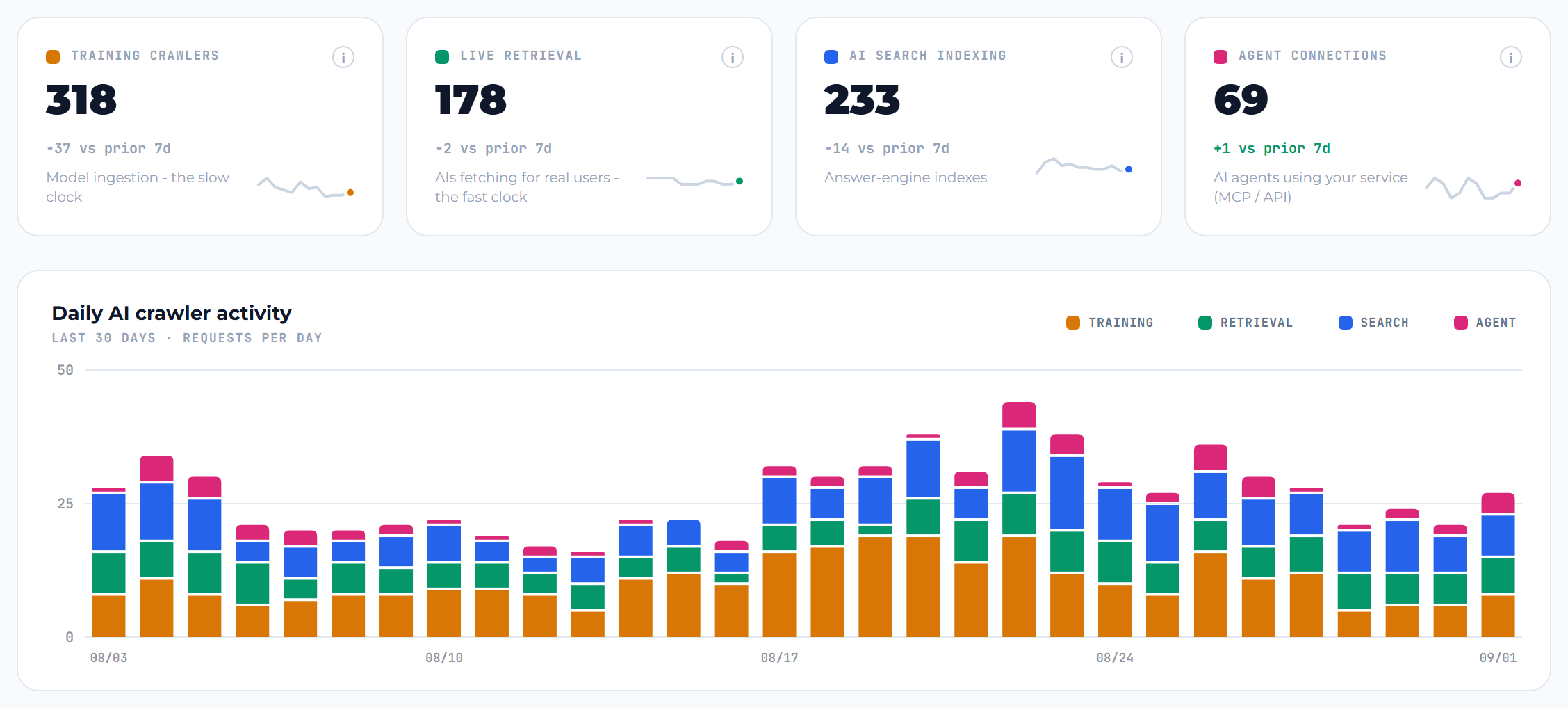Click the Live Retrieval sparkline

(x=695, y=181)
